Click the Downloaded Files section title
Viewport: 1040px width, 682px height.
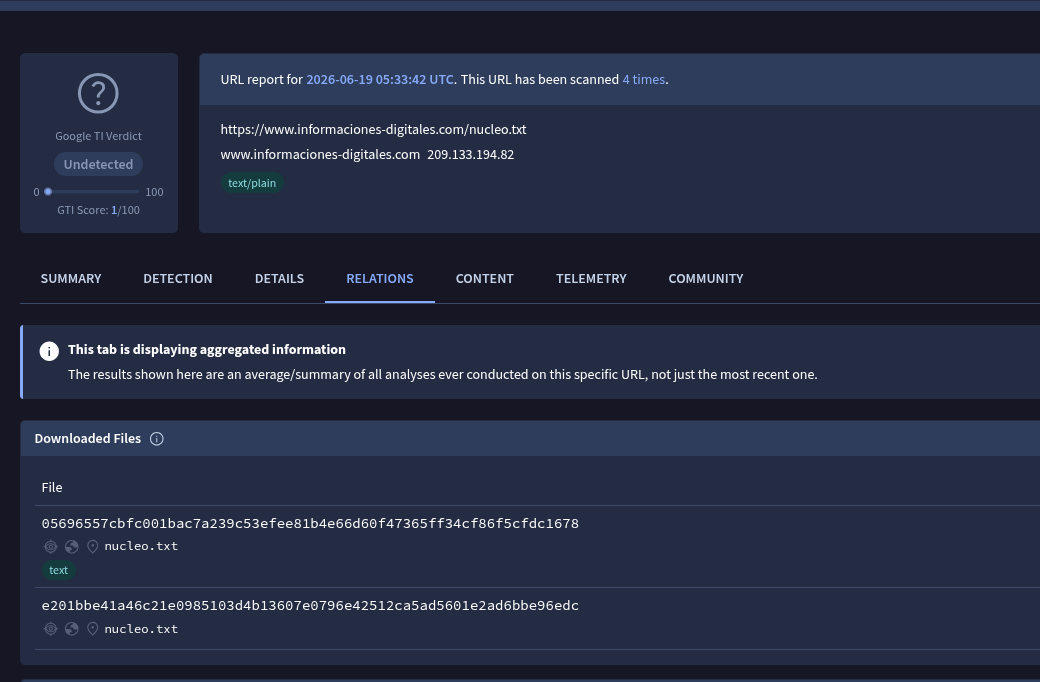[88, 439]
